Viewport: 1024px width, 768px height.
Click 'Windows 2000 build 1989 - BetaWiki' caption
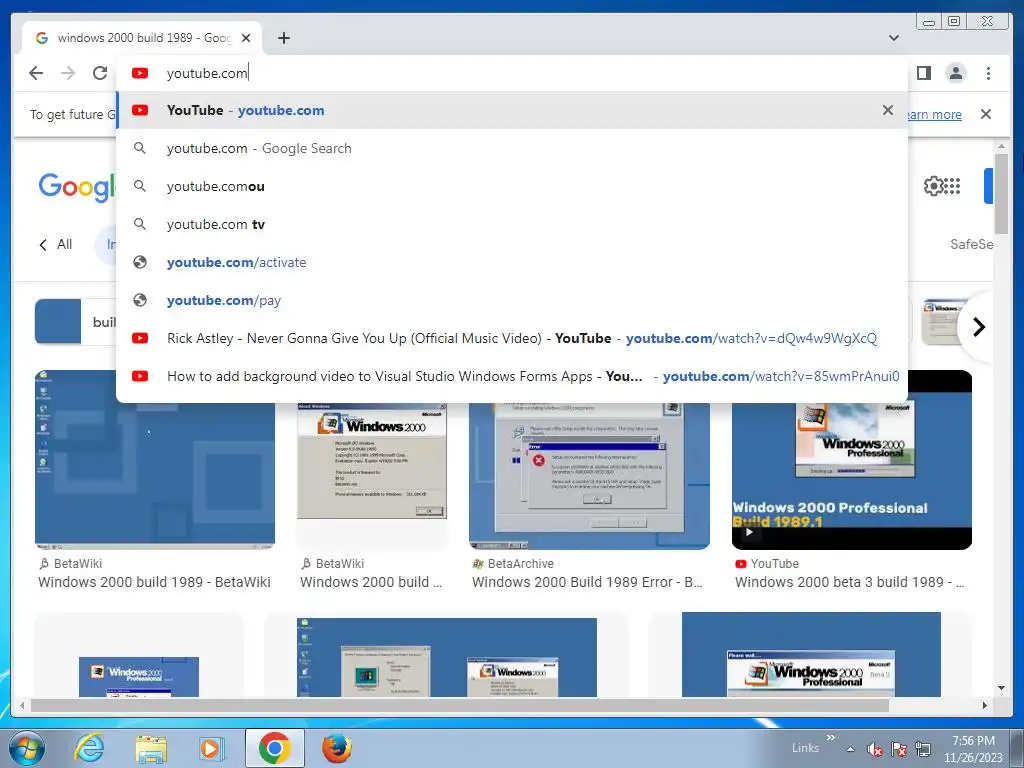(154, 582)
